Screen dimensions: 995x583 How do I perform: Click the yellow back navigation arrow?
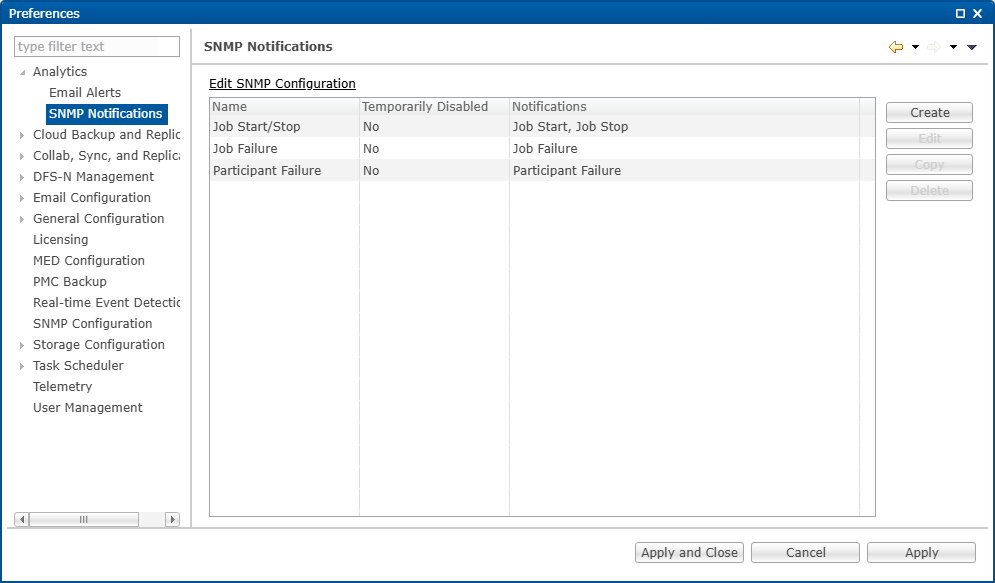(896, 47)
